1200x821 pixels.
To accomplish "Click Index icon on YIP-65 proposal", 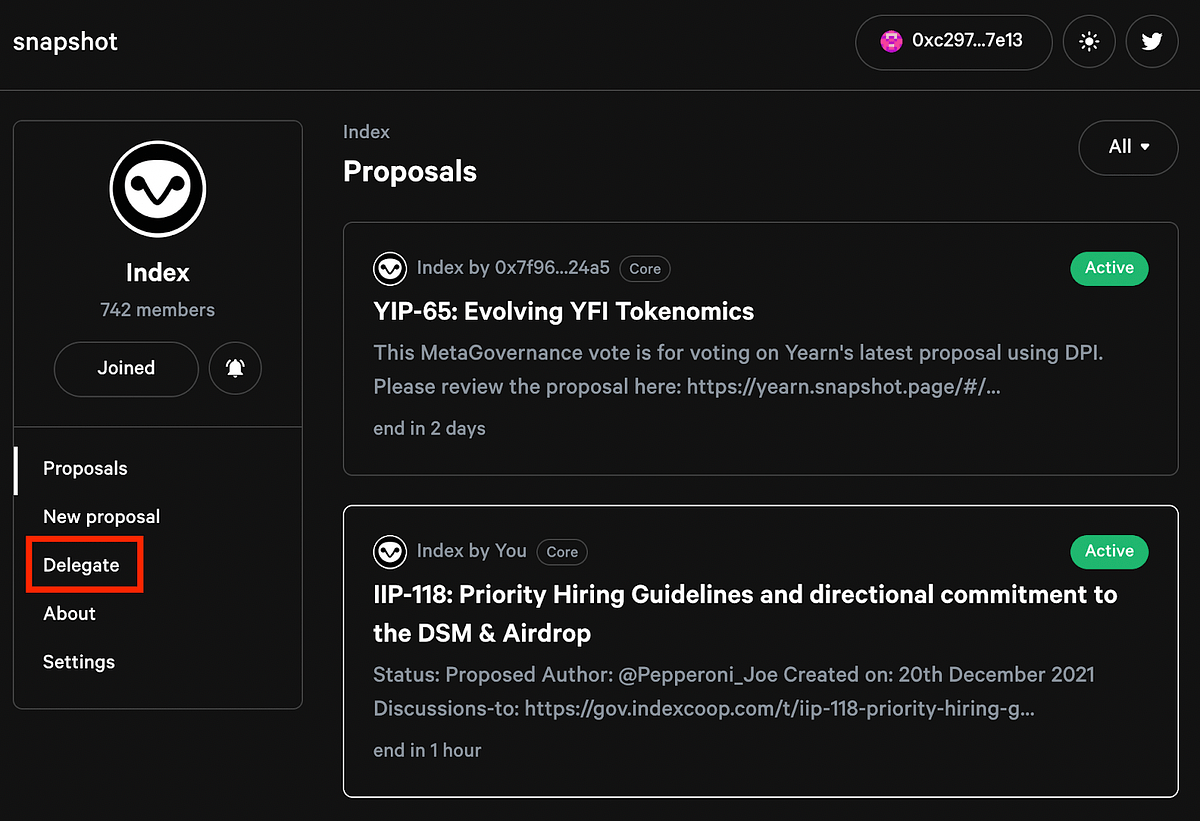I will pyautogui.click(x=390, y=268).
